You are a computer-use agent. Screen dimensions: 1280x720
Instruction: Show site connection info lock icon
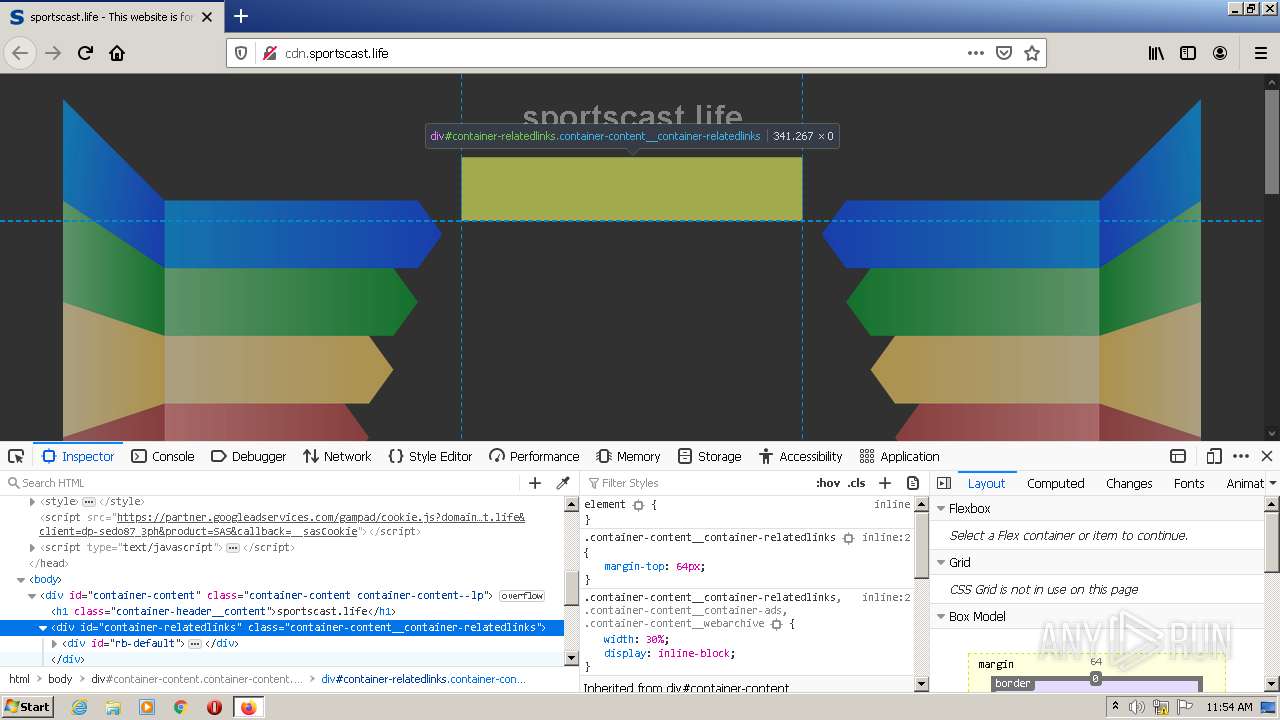click(x=269, y=53)
